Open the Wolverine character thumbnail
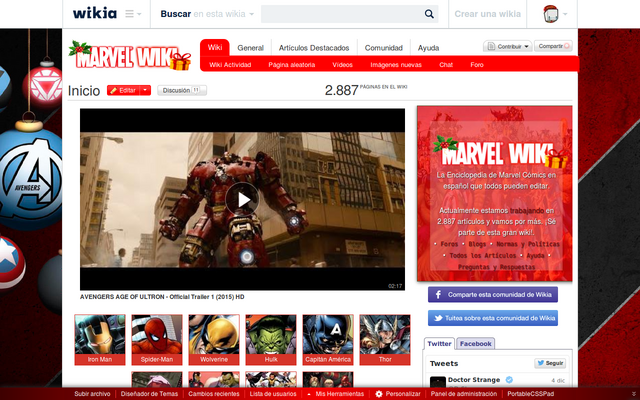The width and height of the screenshot is (640, 400). pos(214,340)
